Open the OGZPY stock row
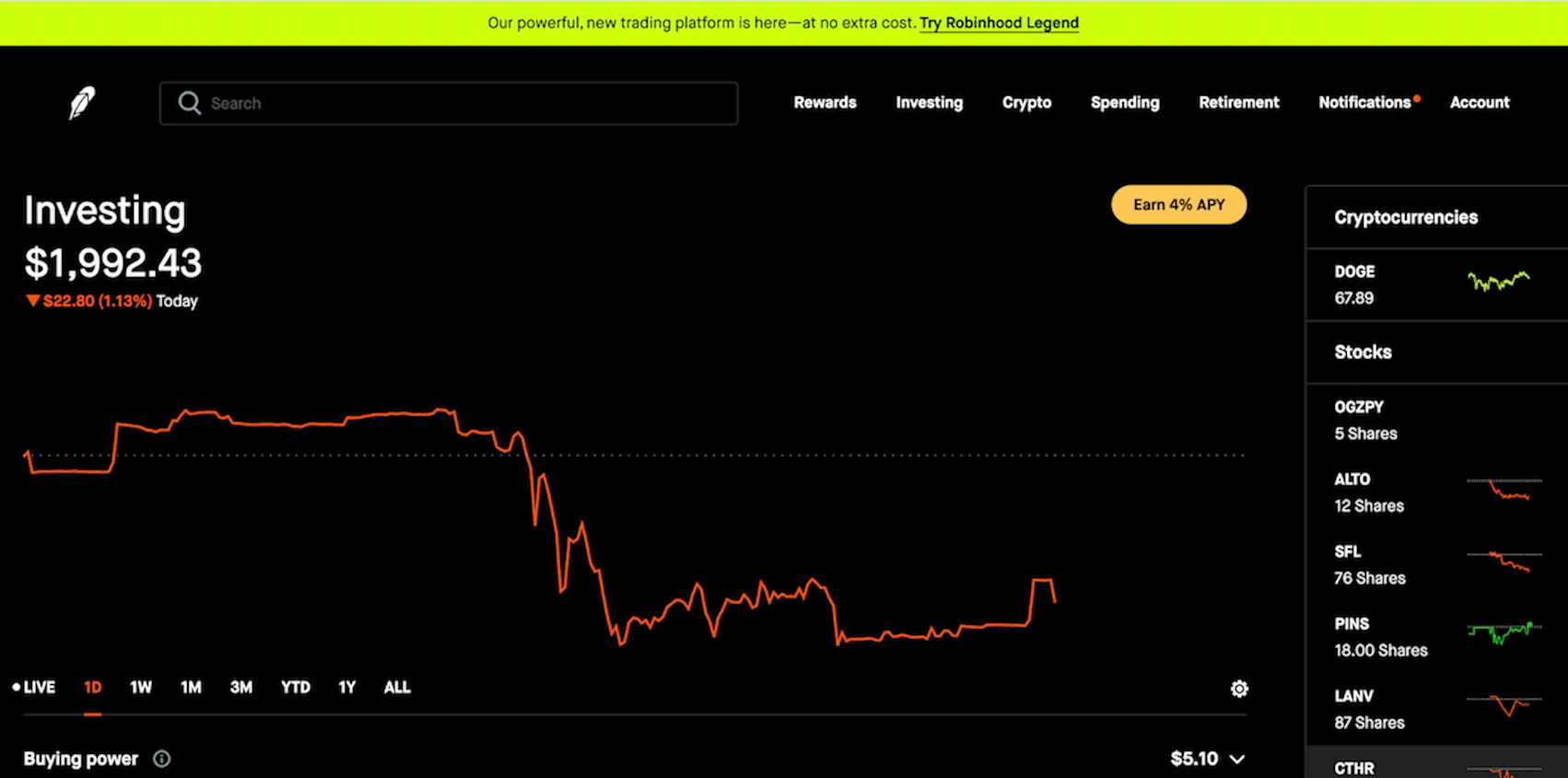This screenshot has width=1568, height=778. point(1436,420)
